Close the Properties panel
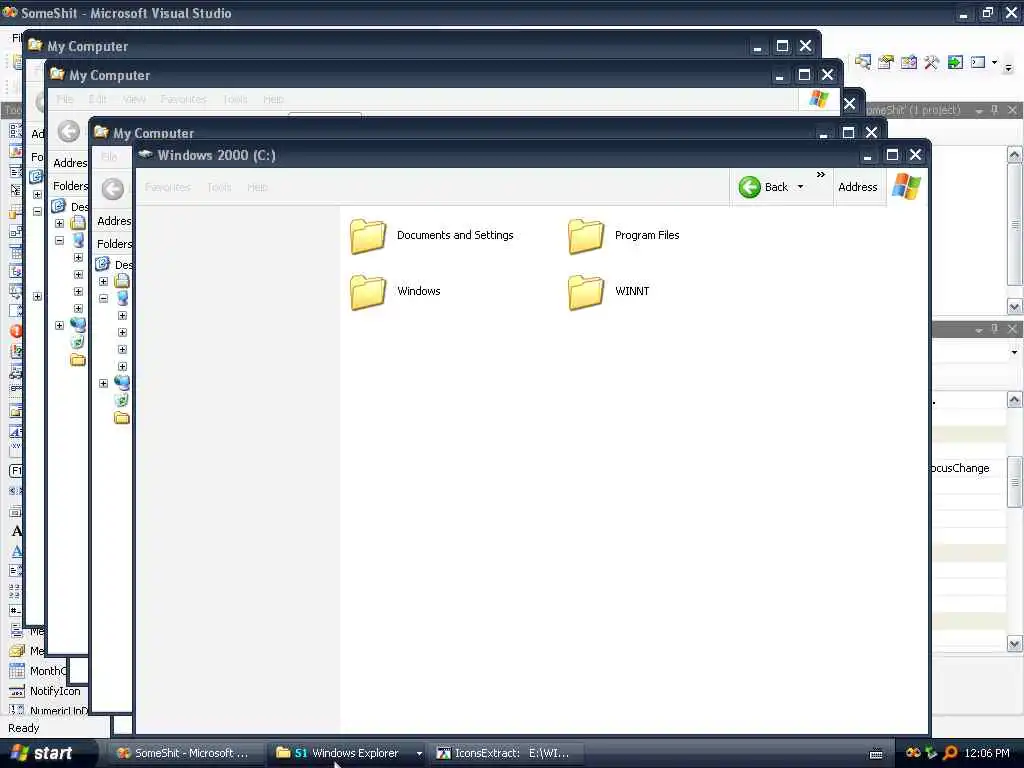Screen dimensions: 1024x768 click(1012, 329)
